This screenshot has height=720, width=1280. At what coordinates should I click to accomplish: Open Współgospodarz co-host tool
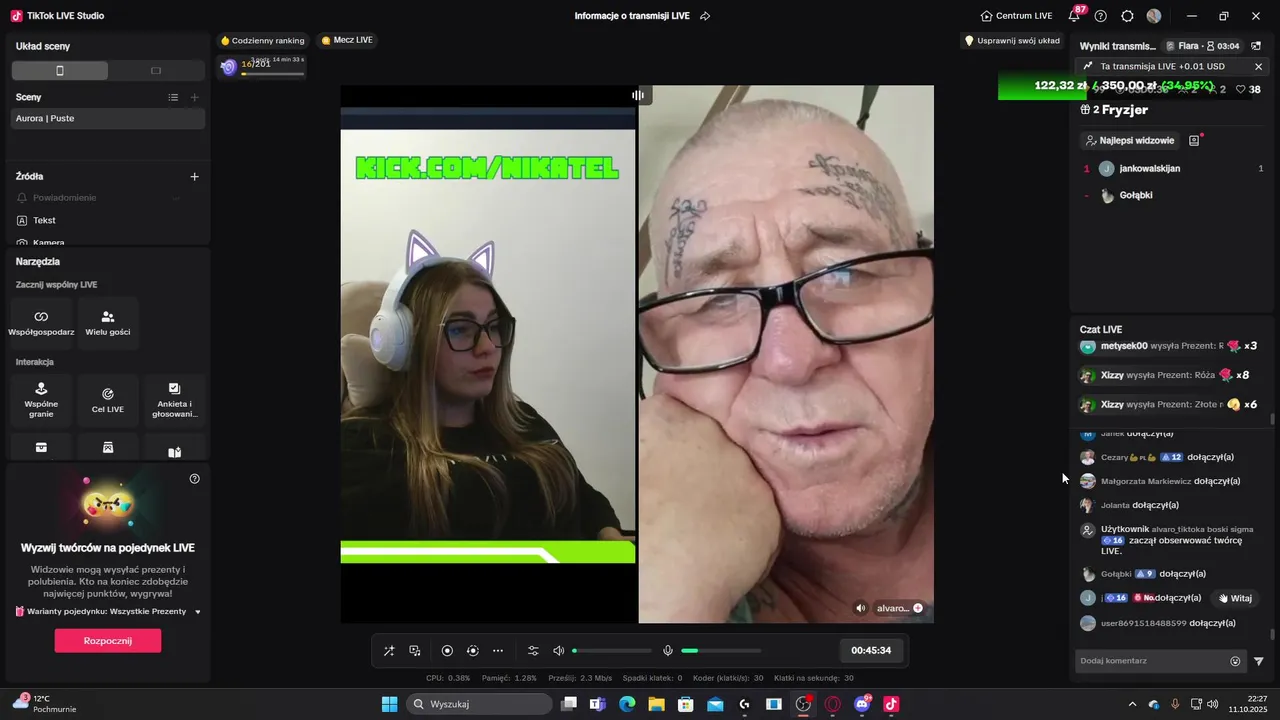tap(41, 322)
